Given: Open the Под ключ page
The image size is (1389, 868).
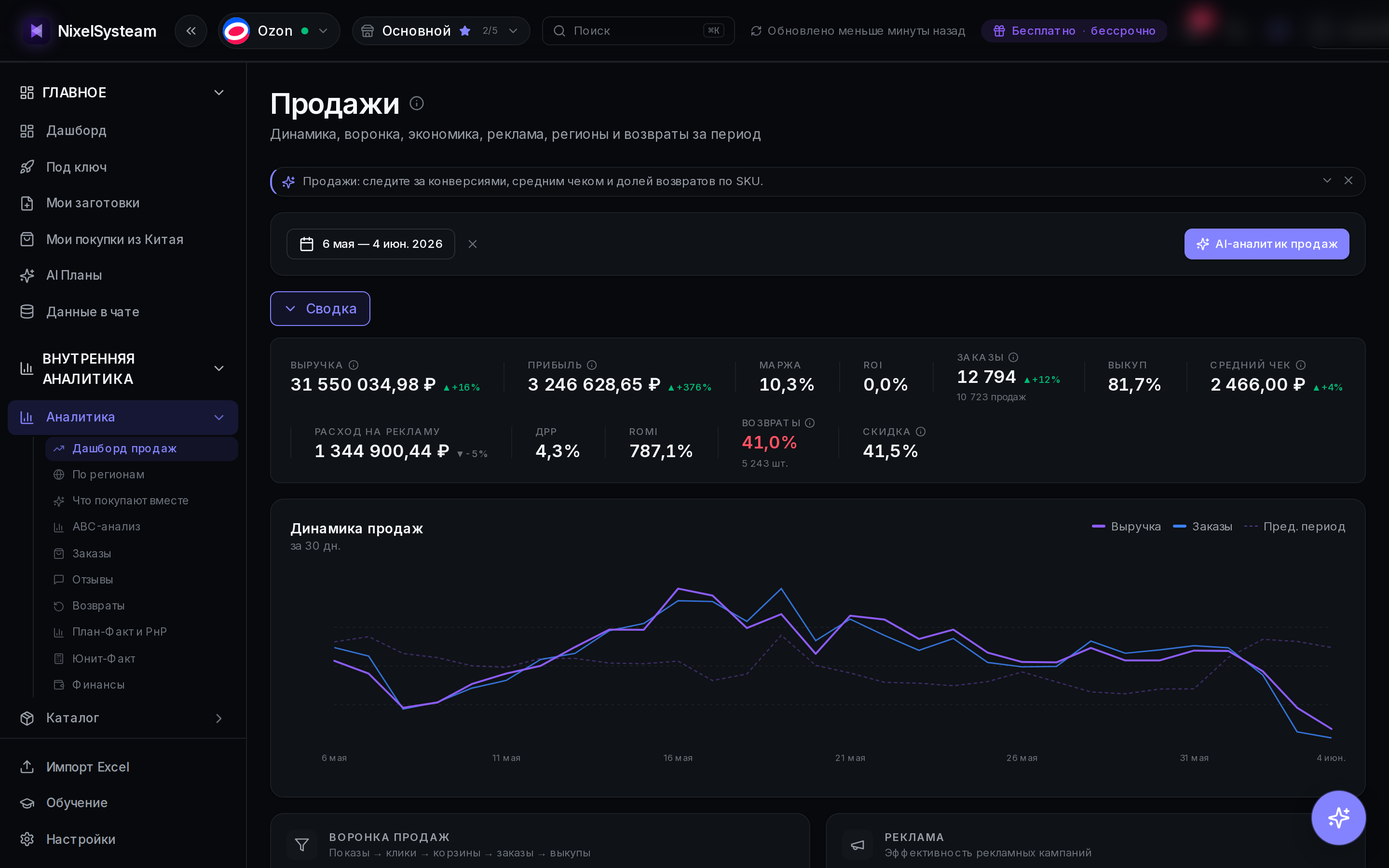Looking at the screenshot, I should pos(123,167).
